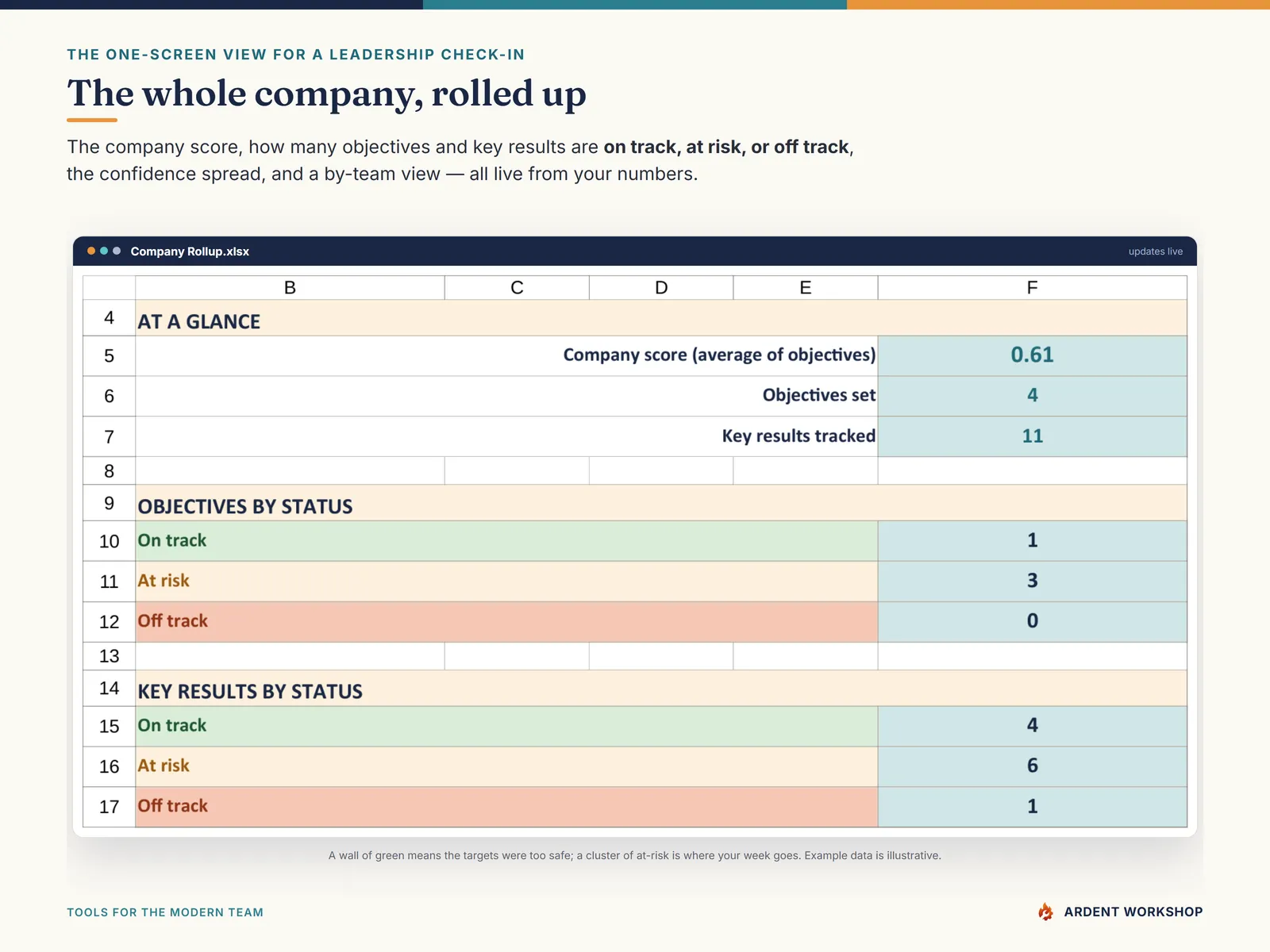Click the 'Objectives set' label
This screenshot has height=952, width=1270.
(x=819, y=395)
